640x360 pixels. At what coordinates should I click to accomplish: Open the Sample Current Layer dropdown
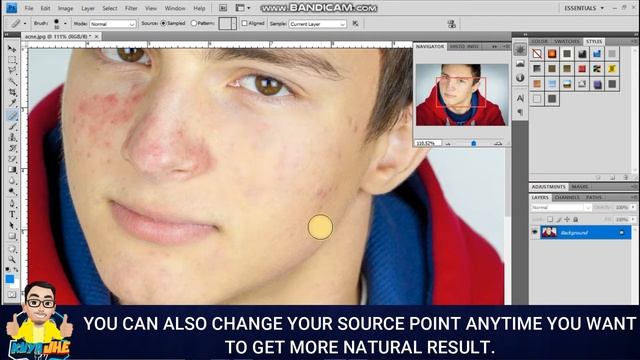[x=317, y=24]
